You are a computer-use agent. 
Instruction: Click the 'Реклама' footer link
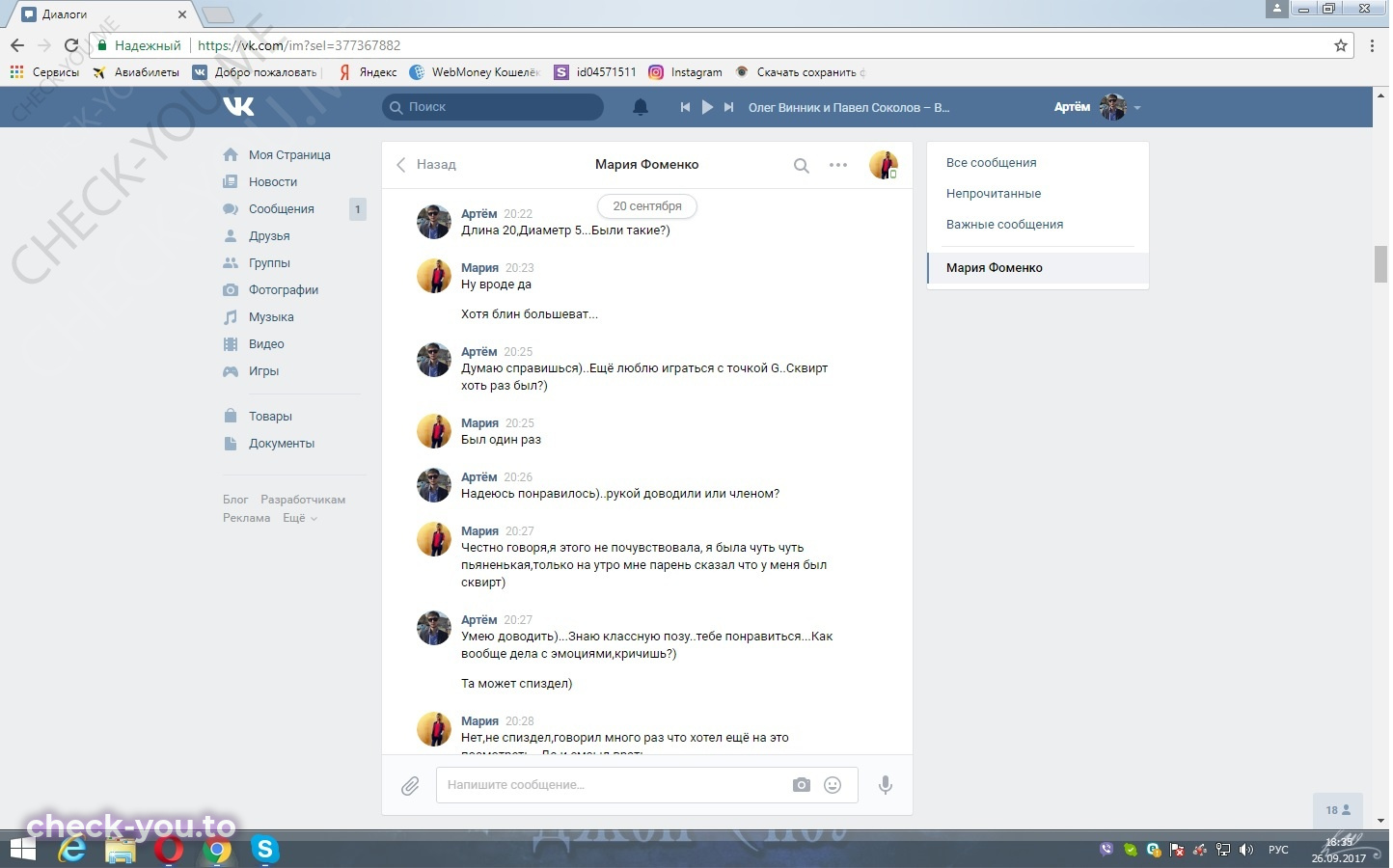(x=246, y=518)
